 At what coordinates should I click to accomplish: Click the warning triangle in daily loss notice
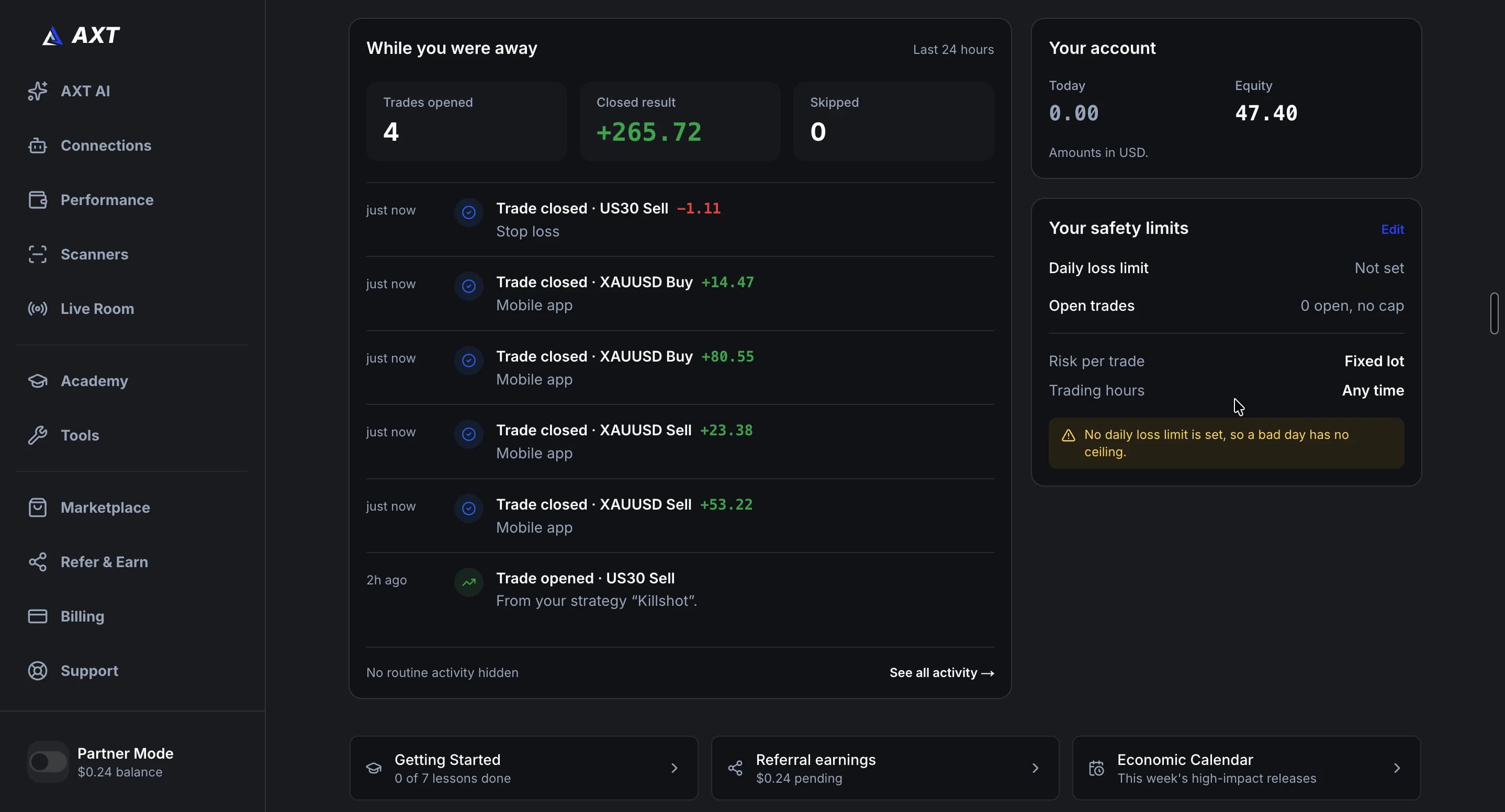click(x=1068, y=435)
